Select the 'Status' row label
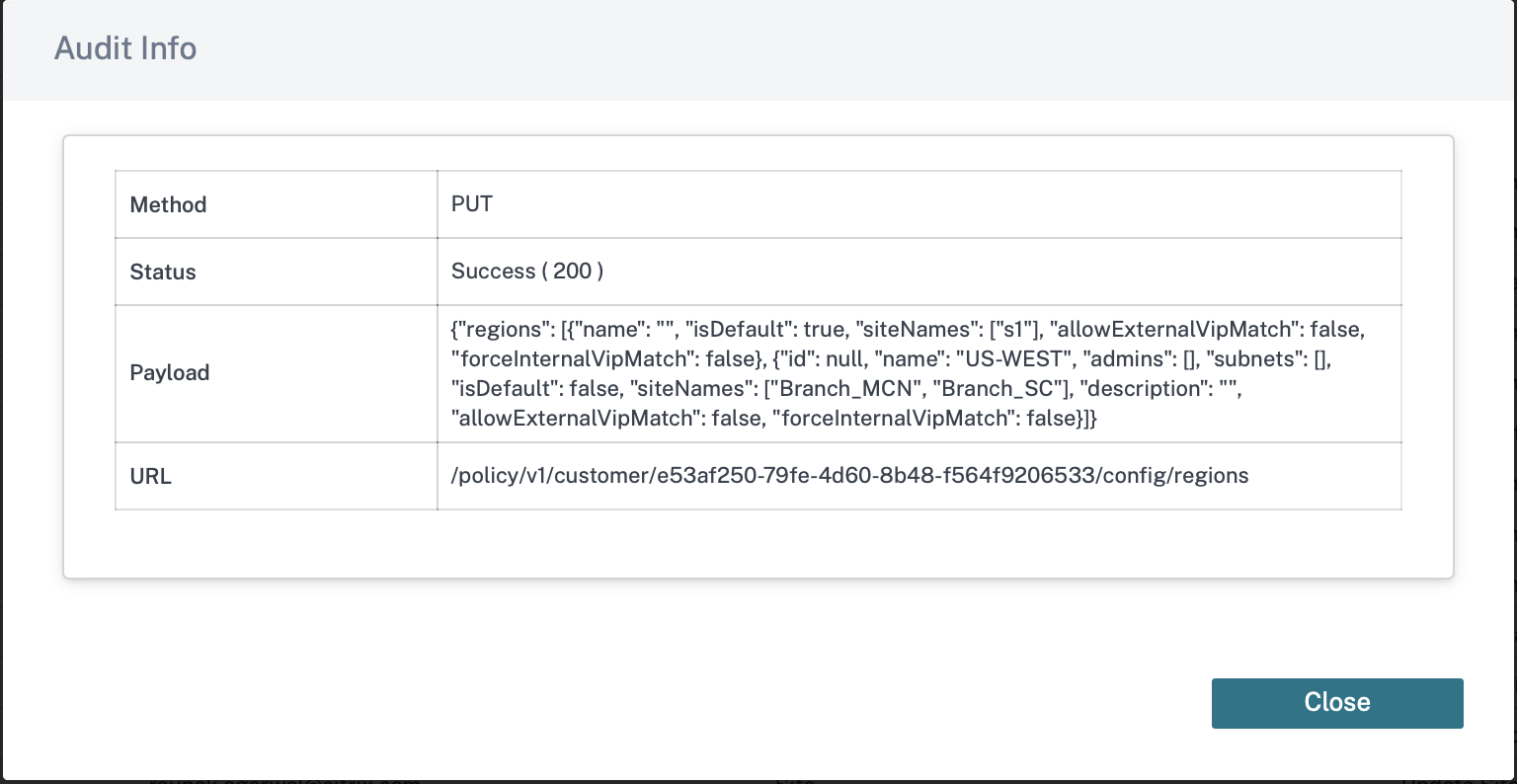Image resolution: width=1517 pixels, height=784 pixels. [x=163, y=272]
